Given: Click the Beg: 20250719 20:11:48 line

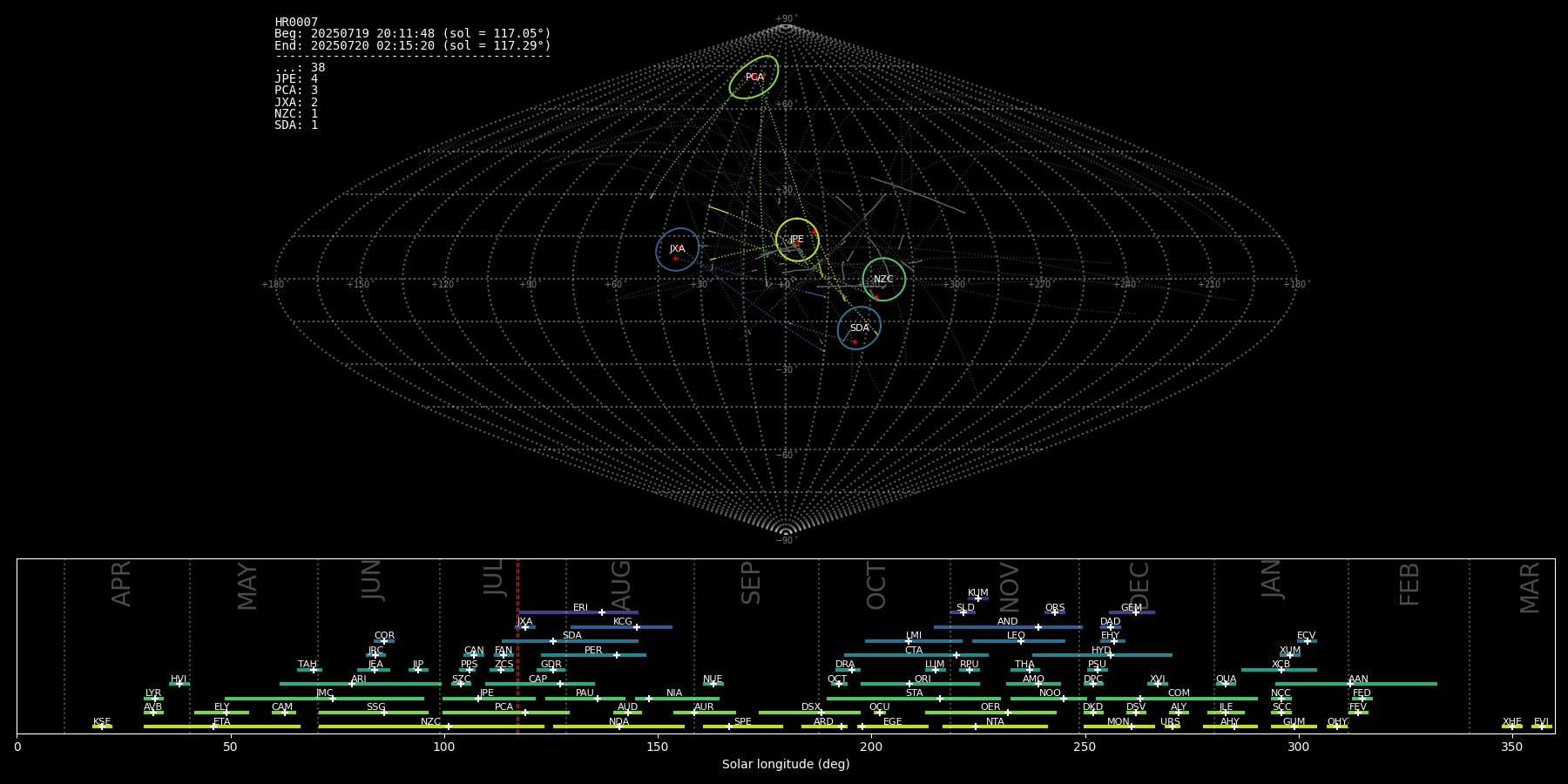Looking at the screenshot, I should coord(413,34).
